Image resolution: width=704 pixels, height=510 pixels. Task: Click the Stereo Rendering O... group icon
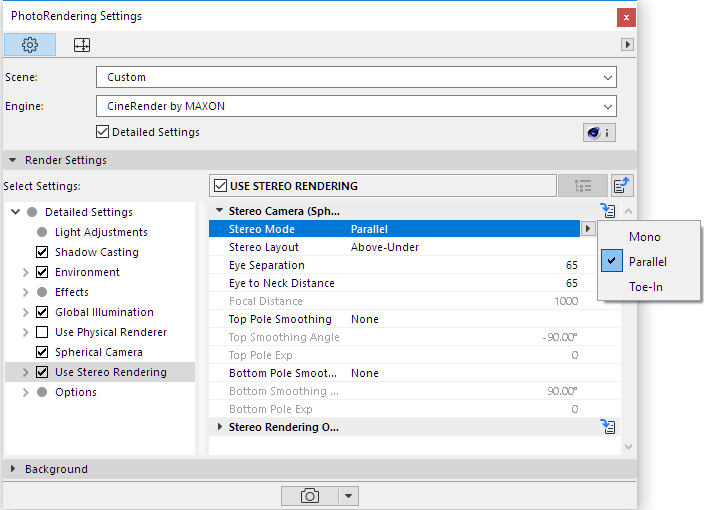[x=608, y=426]
